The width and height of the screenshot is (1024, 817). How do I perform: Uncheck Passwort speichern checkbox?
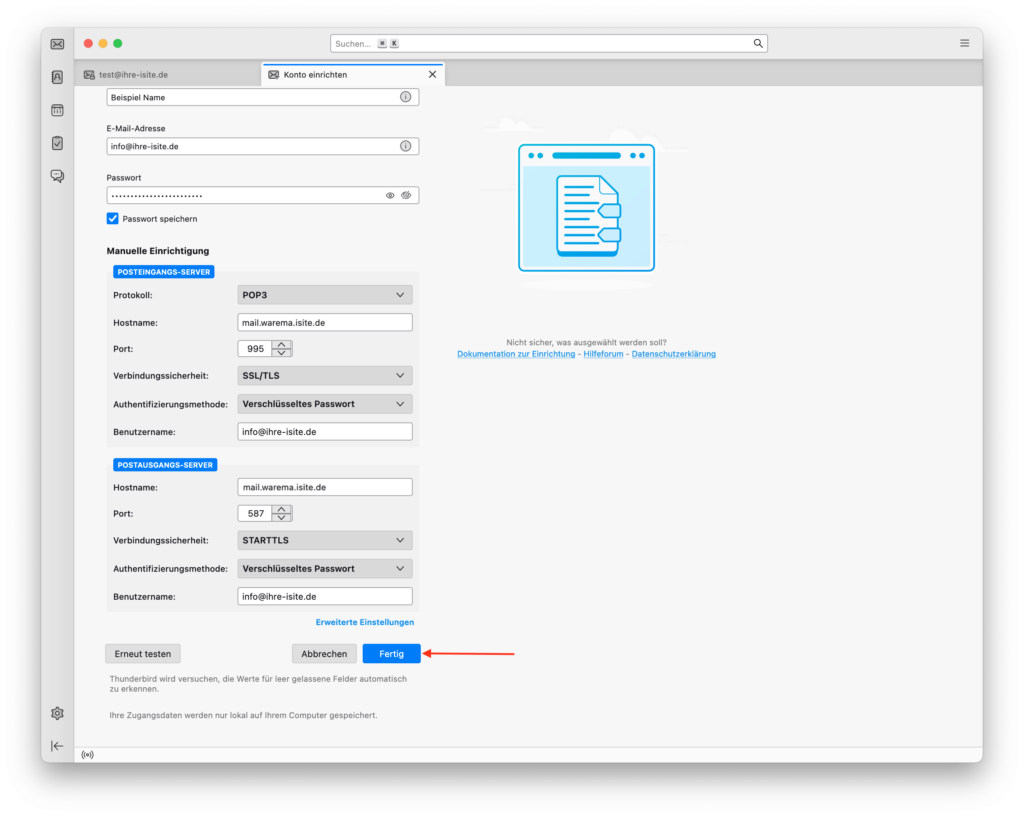pos(113,219)
